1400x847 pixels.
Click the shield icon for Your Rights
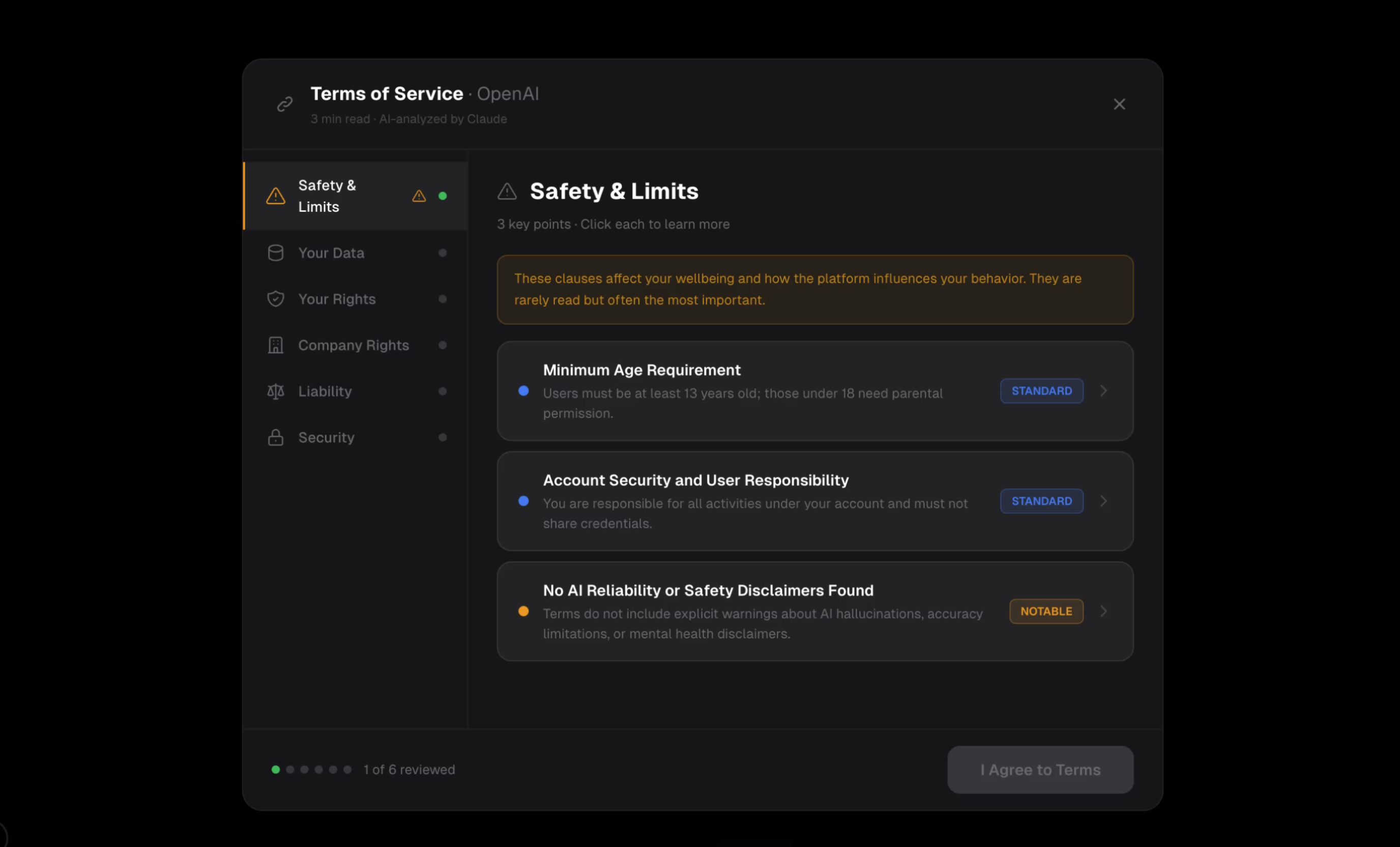276,299
